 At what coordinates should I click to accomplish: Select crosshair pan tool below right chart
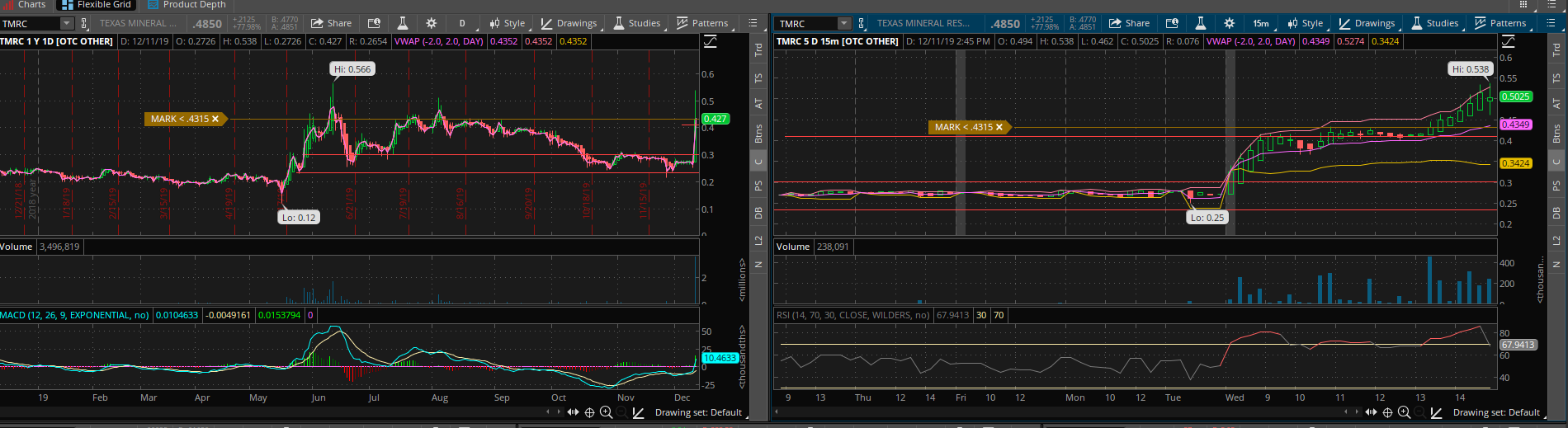(x=1387, y=412)
